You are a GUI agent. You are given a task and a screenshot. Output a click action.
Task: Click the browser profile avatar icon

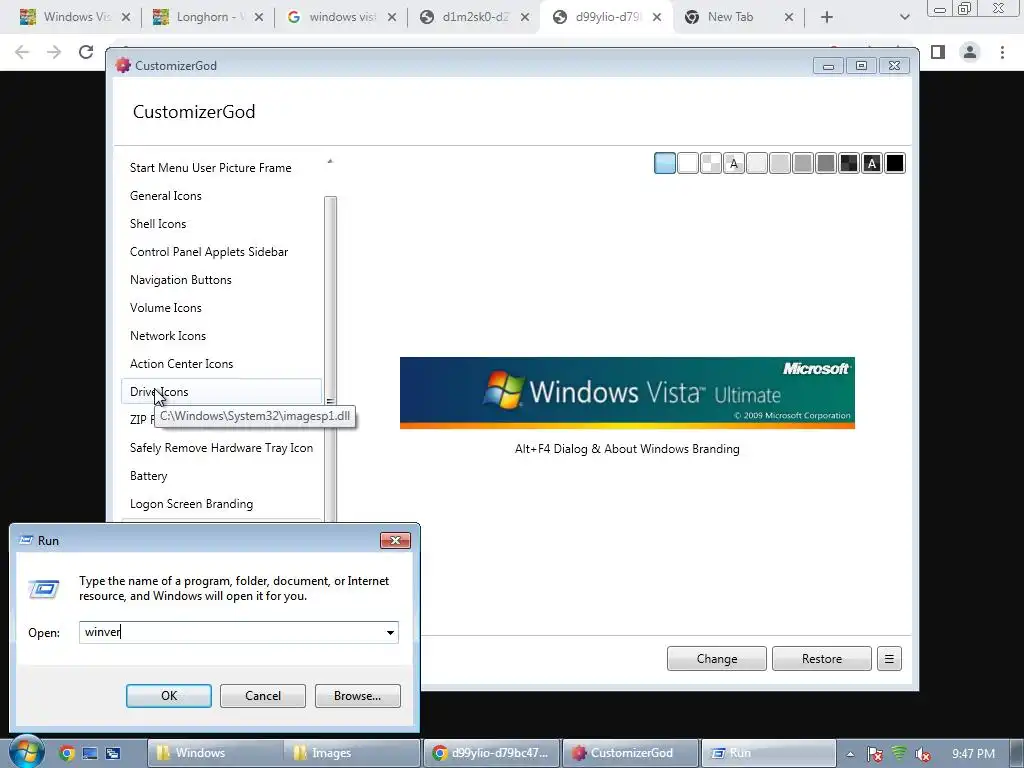tap(970, 52)
